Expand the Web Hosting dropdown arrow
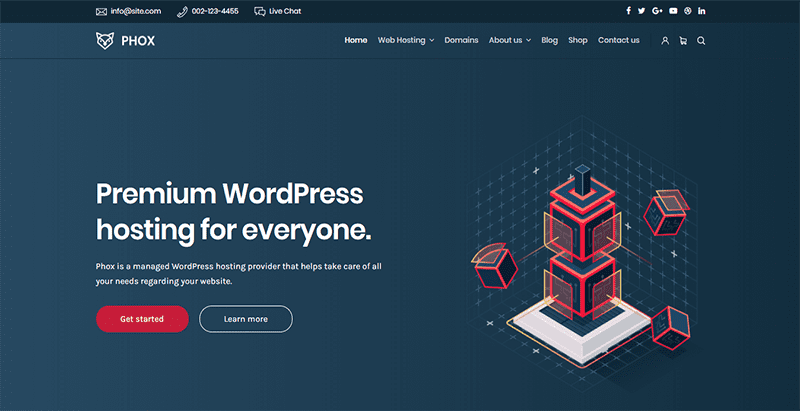 [x=432, y=40]
